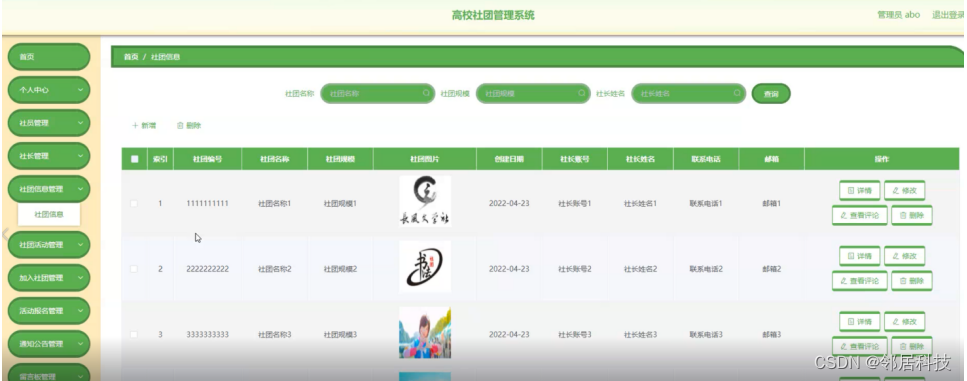Viewport: 967px width, 381px height.
Task: Click search icon in 社长姓名 field
Action: (737, 93)
